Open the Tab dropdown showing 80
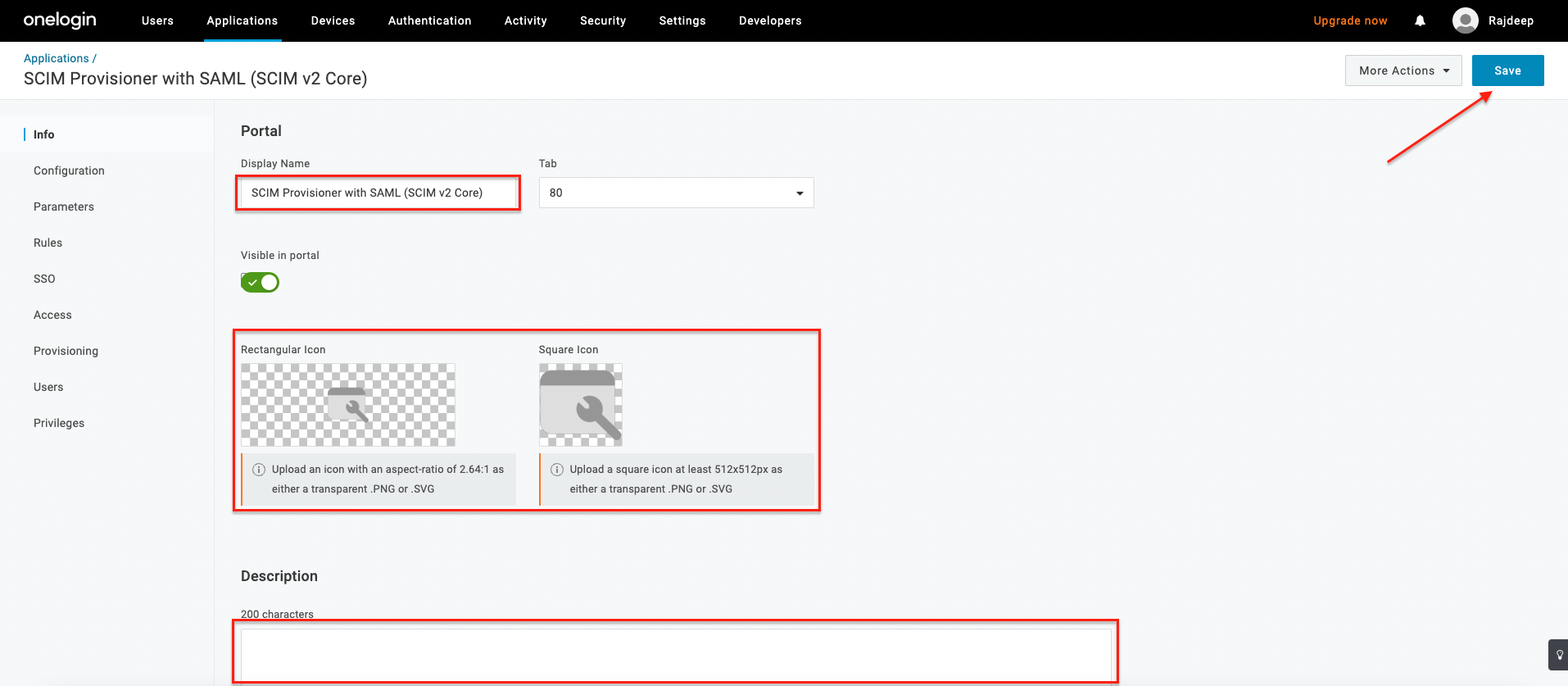The image size is (1568, 686). tap(676, 193)
